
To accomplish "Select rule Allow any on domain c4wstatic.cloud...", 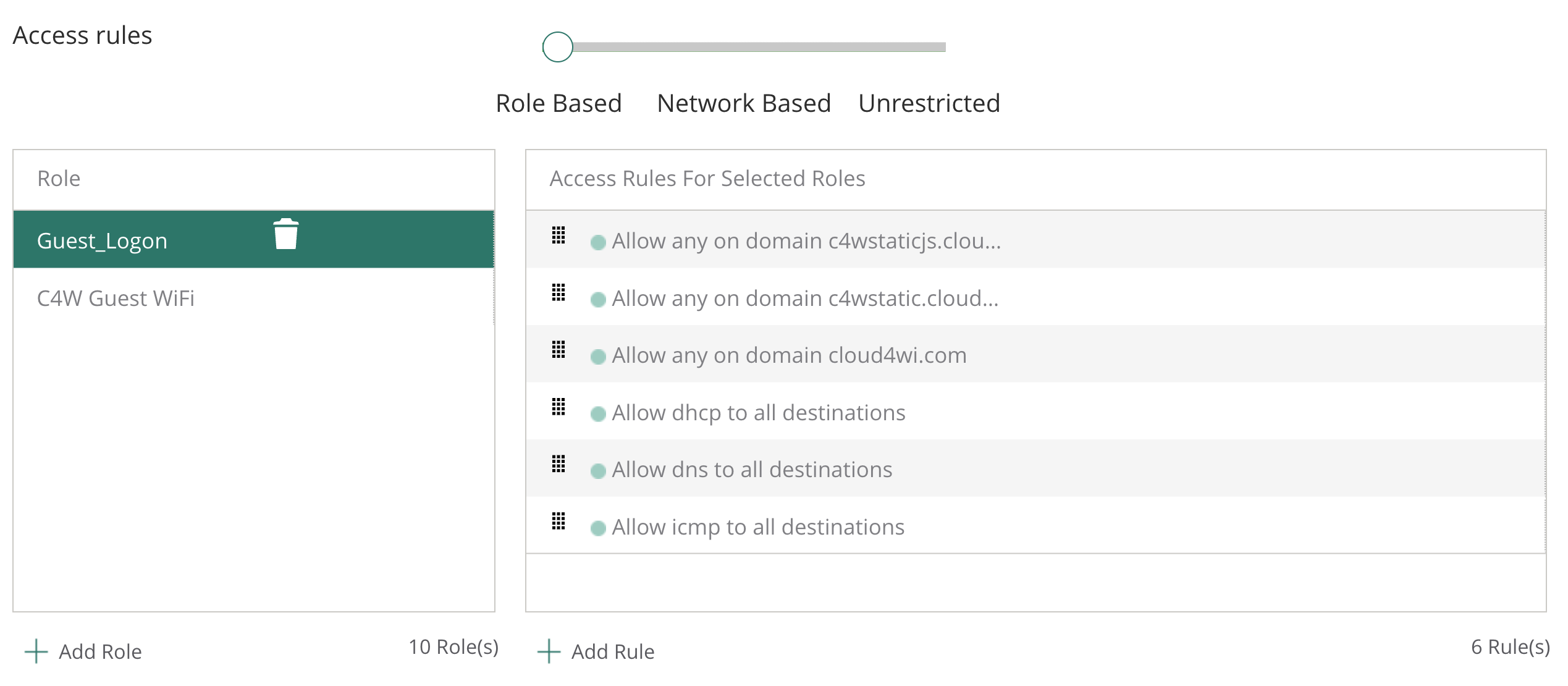I will coord(1035,297).
